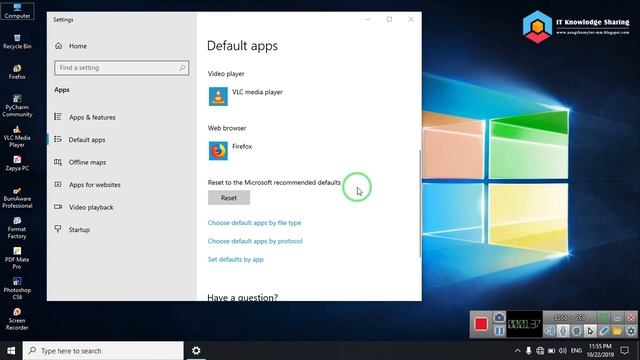Select PyCharm Community desktop shortcut
Image resolution: width=640 pixels, height=360 pixels.
(17, 106)
